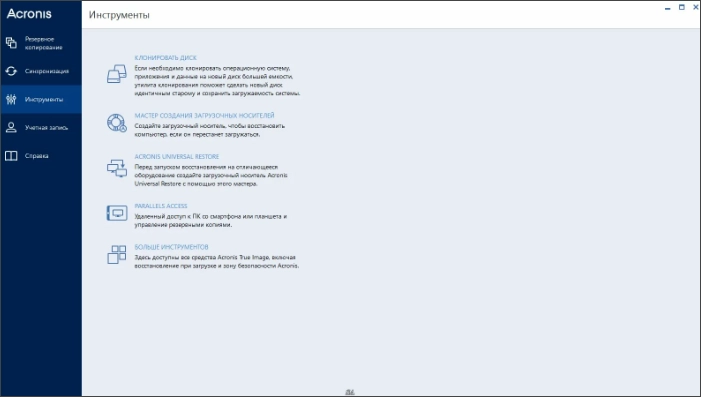Open 'МАСТЕР СОЗДАНИЯ ЗАГРУЗОЧНЫХ НОСИТЕЛЕЙ' link
Viewport: 701px width, 397px height.
204,115
